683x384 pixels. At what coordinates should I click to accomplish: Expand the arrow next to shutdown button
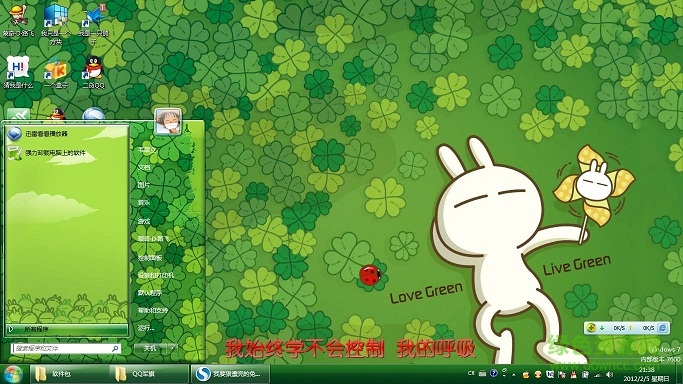(173, 348)
